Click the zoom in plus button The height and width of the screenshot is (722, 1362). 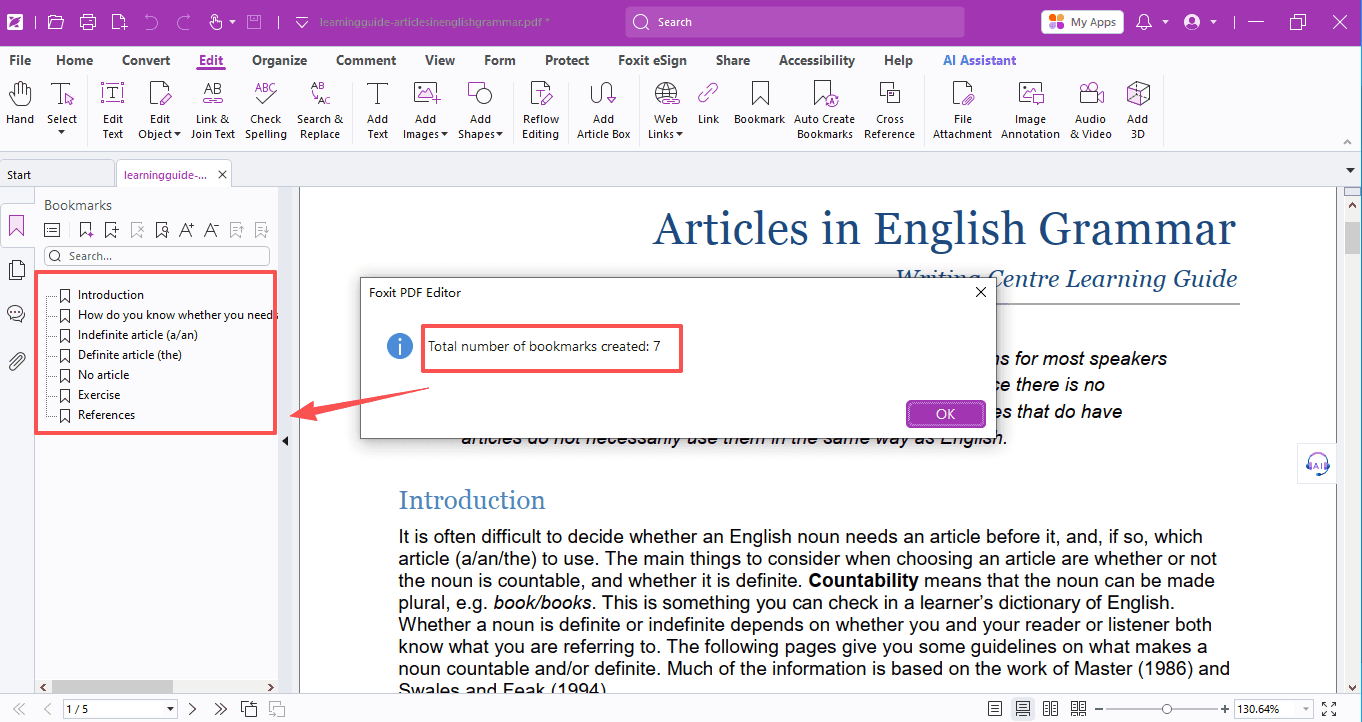[1225, 709]
